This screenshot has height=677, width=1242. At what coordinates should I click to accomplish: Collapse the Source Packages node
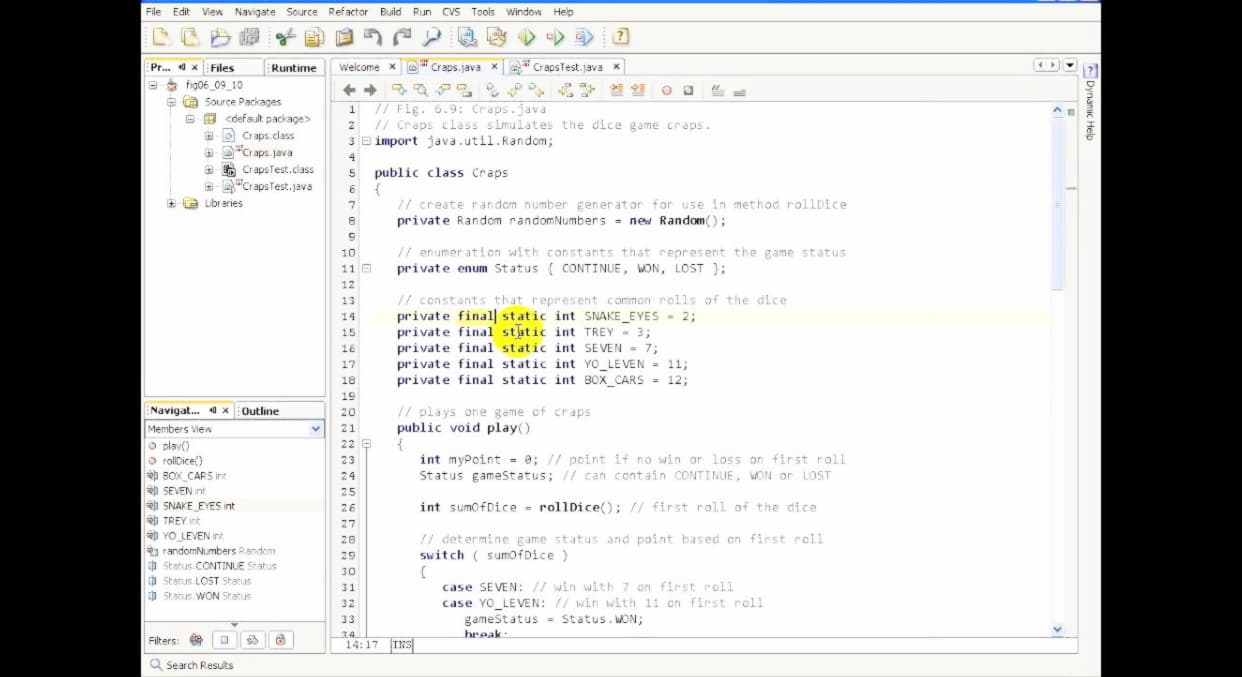tap(171, 102)
